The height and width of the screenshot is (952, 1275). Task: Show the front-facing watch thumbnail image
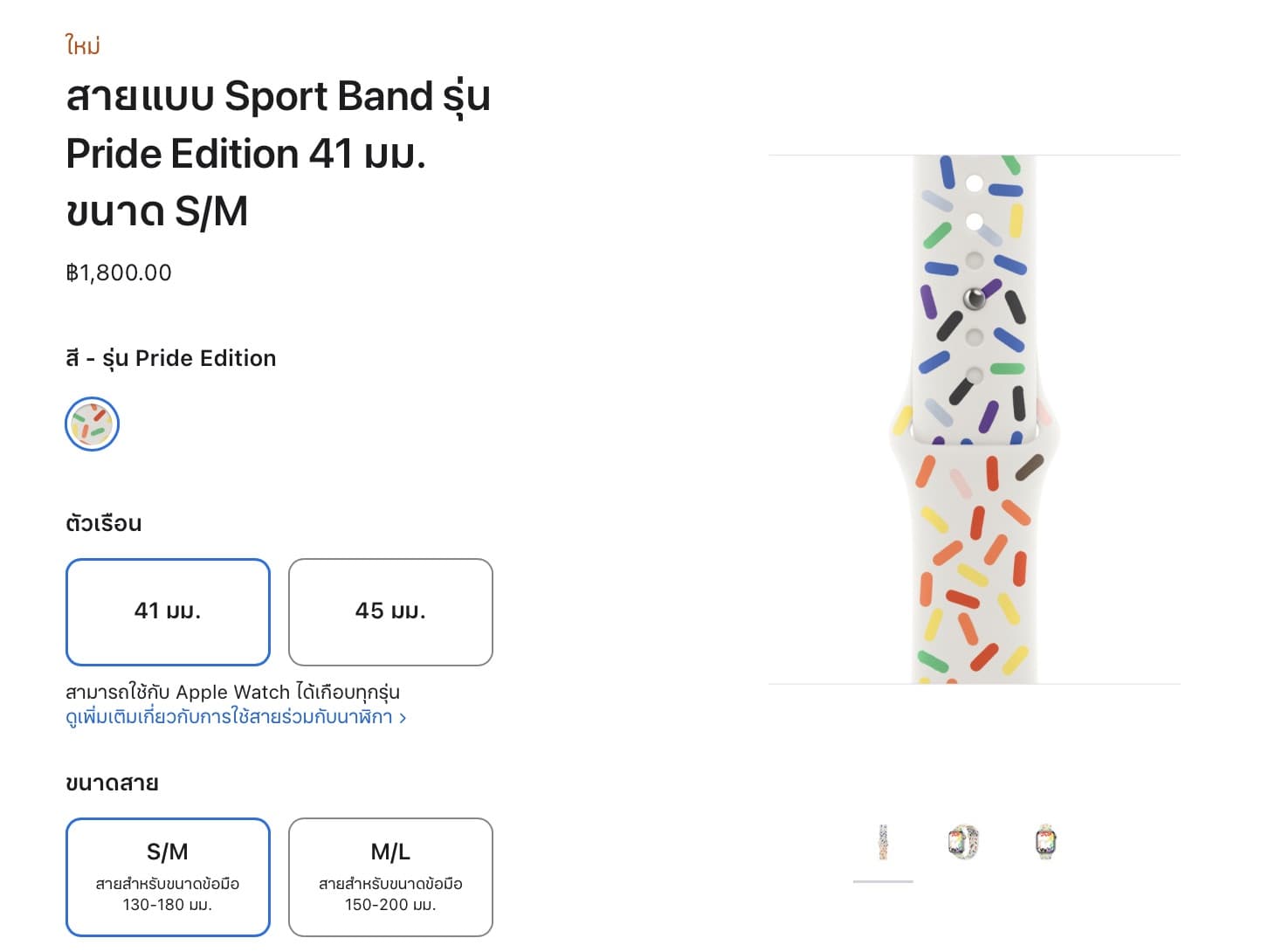1045,842
